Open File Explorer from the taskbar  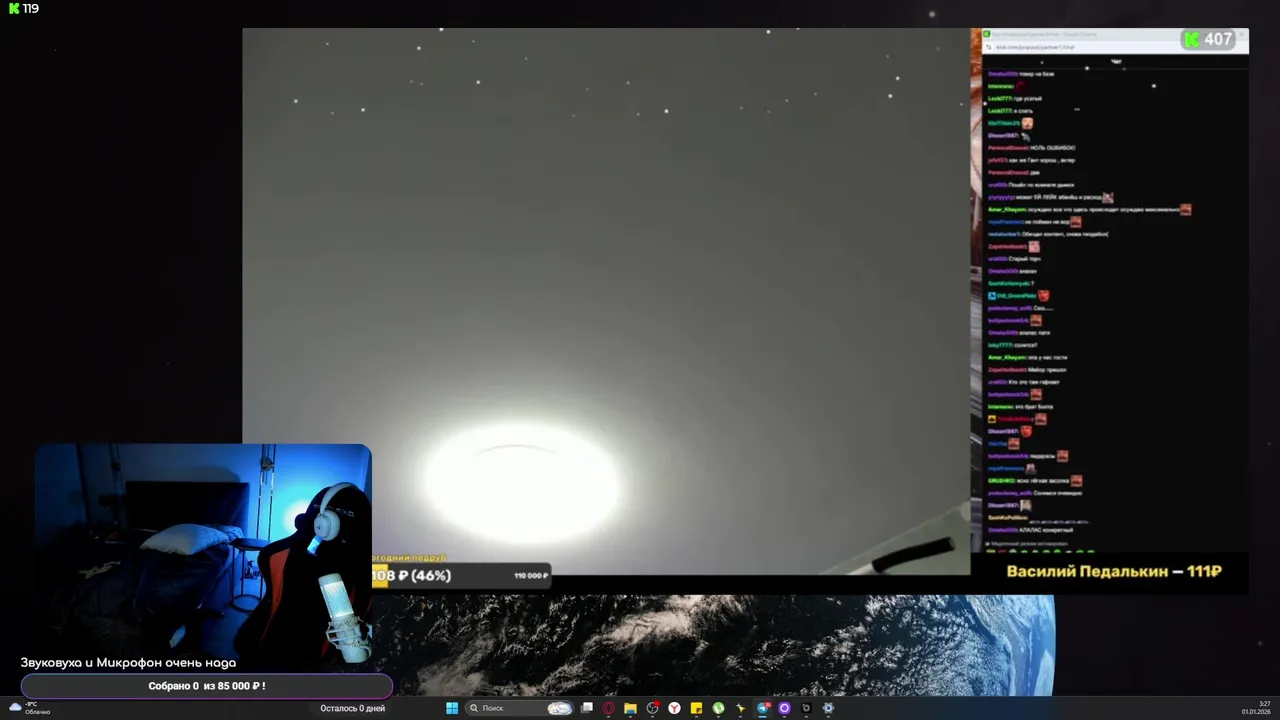pos(630,708)
